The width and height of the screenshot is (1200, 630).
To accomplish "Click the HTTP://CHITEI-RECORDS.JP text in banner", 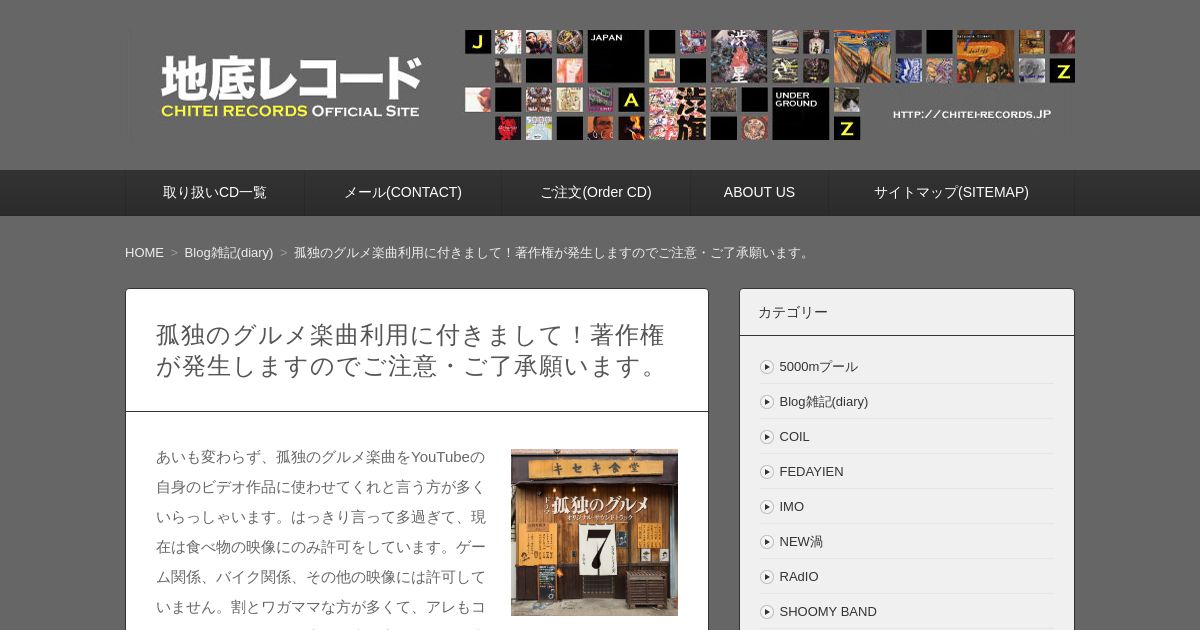I will [x=972, y=114].
